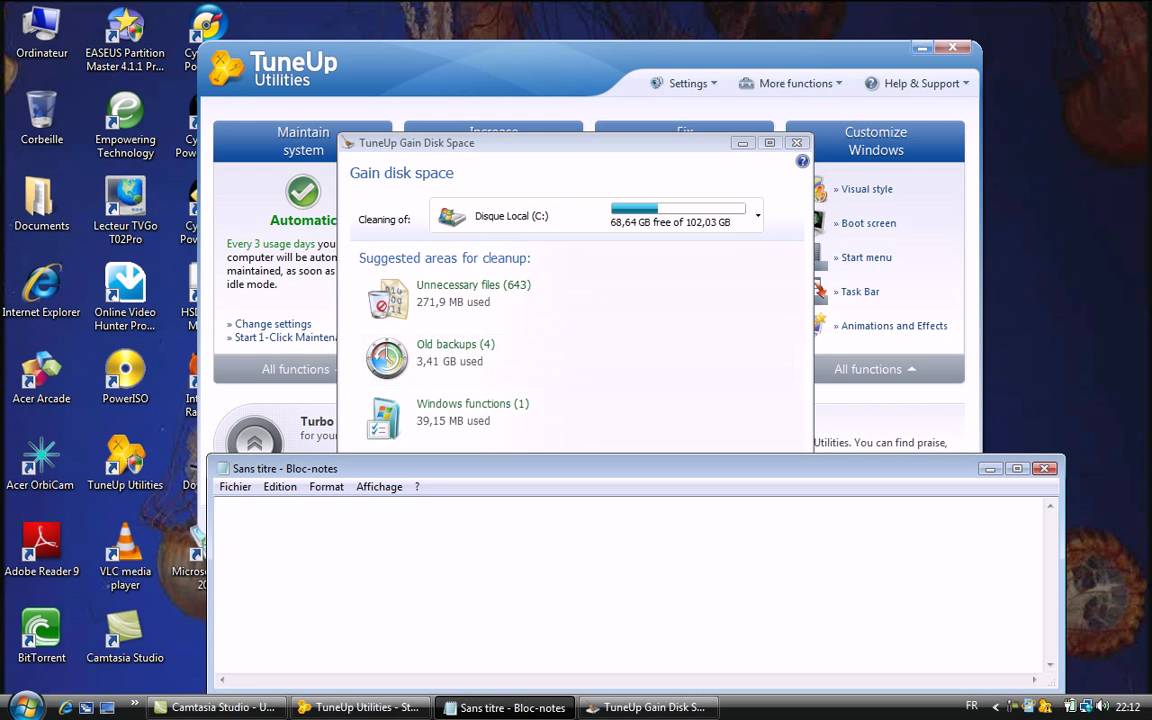This screenshot has width=1152, height=720.
Task: Switch to Sans titre - Bloc-notes taskbar button
Action: pos(505,708)
